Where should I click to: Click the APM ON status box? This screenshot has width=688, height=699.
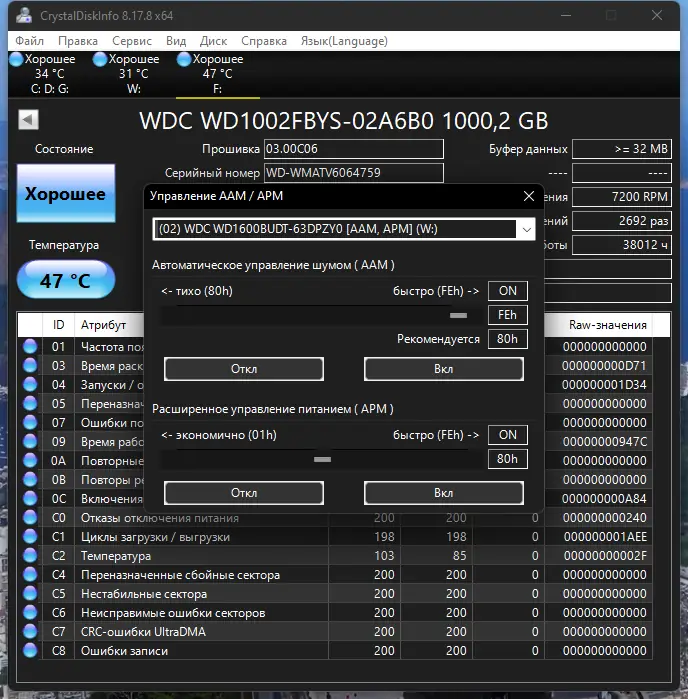(x=508, y=435)
